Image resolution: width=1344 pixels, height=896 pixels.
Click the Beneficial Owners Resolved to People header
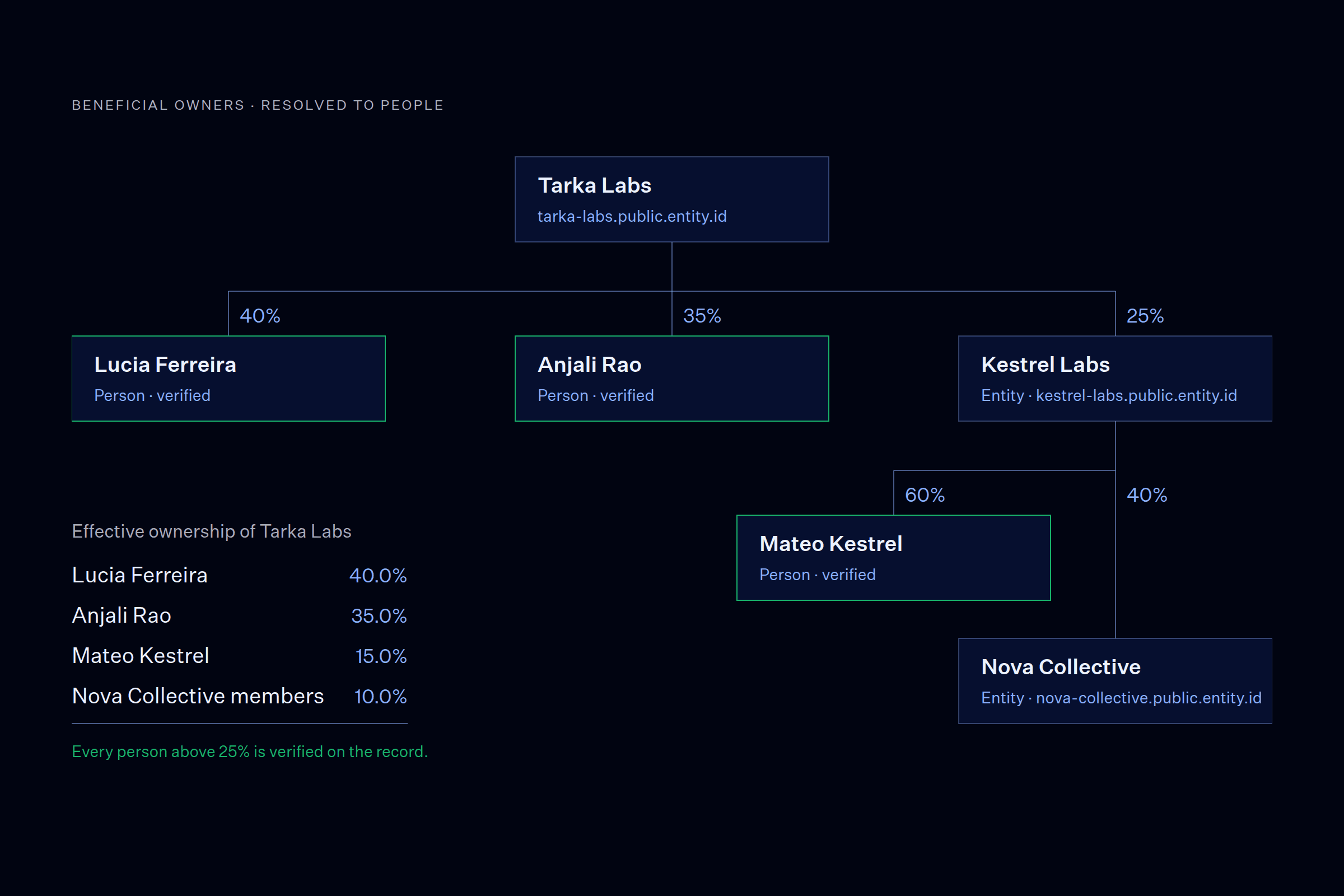(258, 105)
